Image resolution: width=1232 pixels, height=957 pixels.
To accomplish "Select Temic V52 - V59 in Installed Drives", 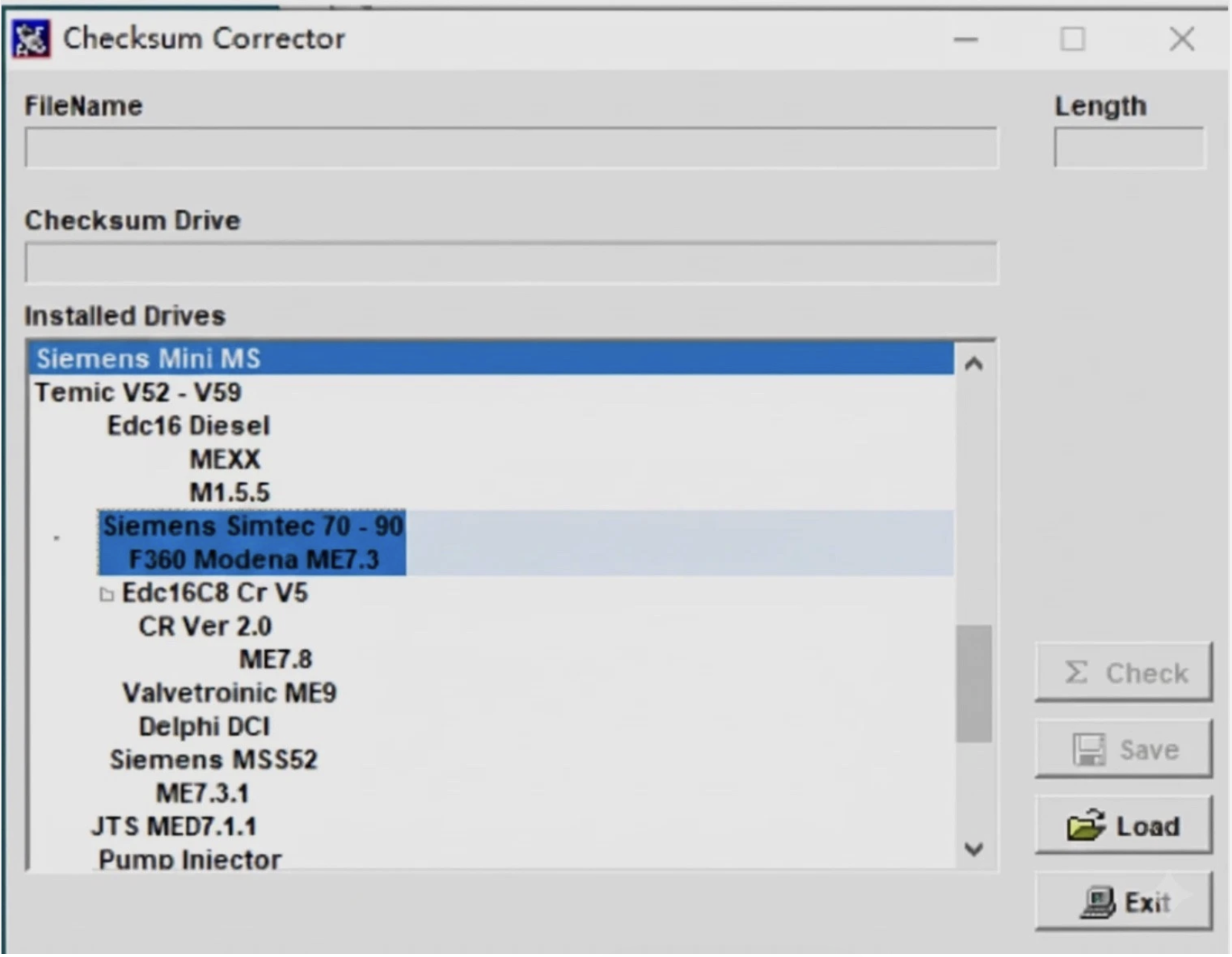I will click(x=138, y=392).
